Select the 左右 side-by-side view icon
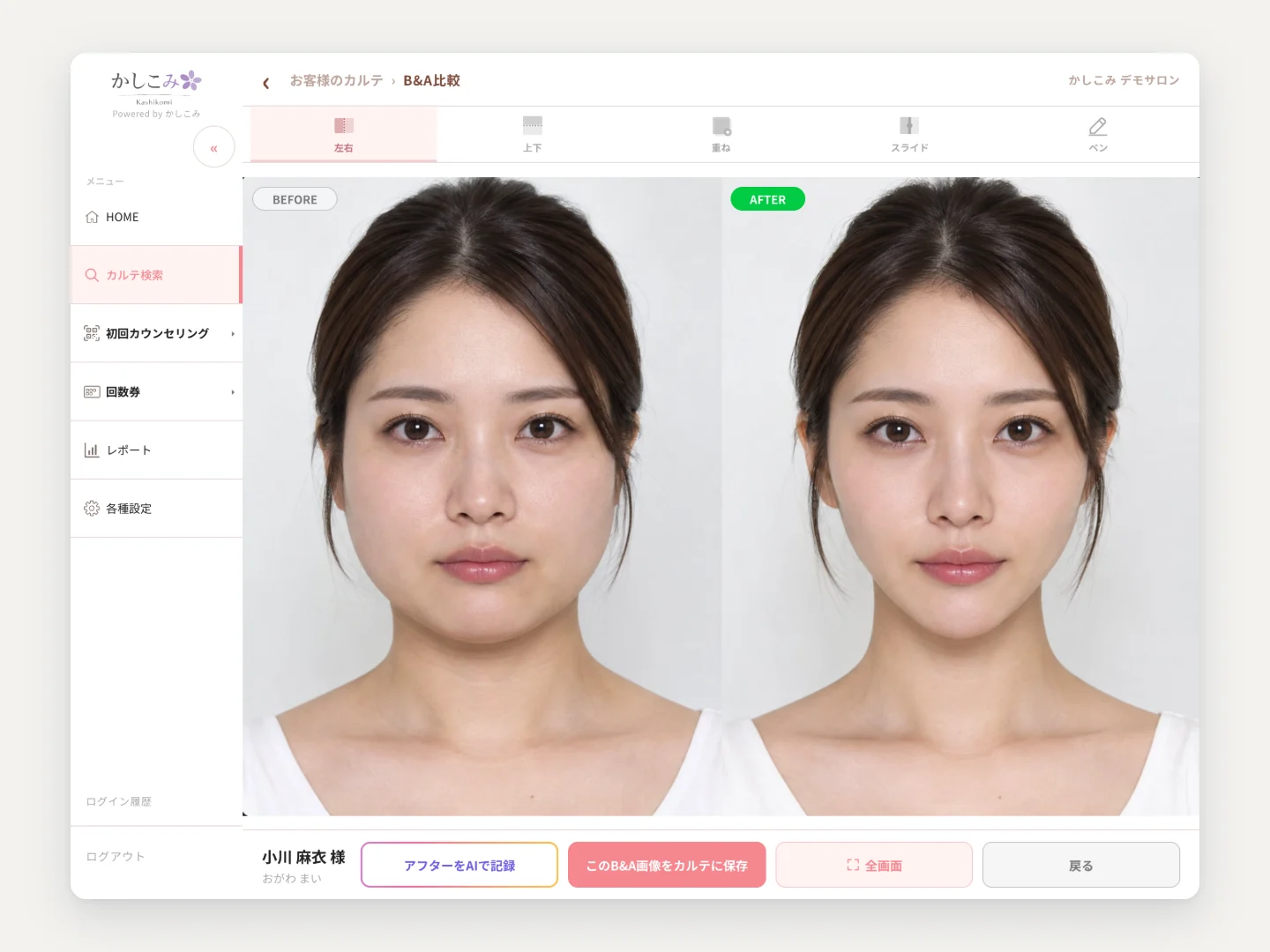This screenshot has width=1270, height=952. click(x=344, y=126)
